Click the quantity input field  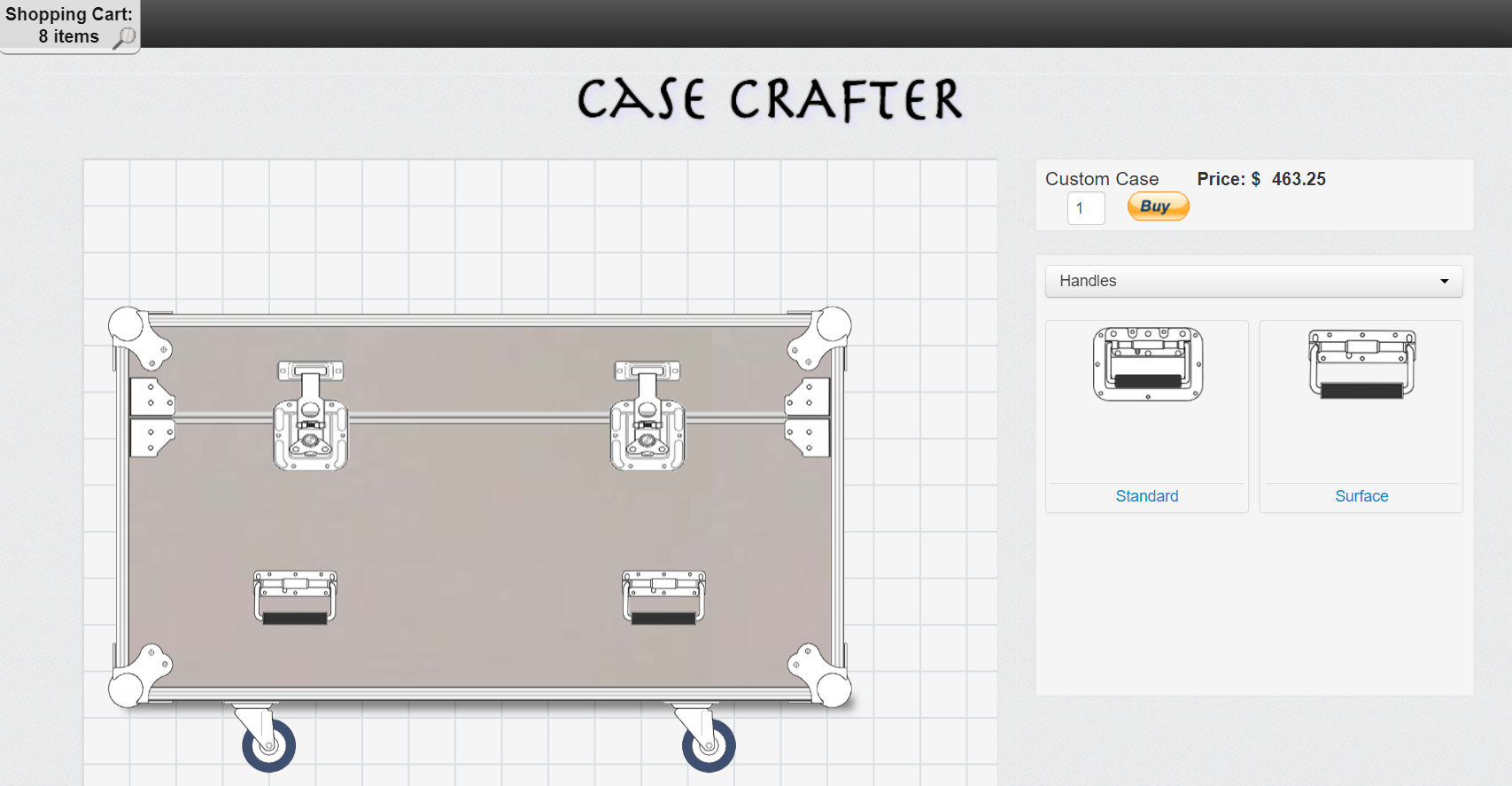[1086, 208]
